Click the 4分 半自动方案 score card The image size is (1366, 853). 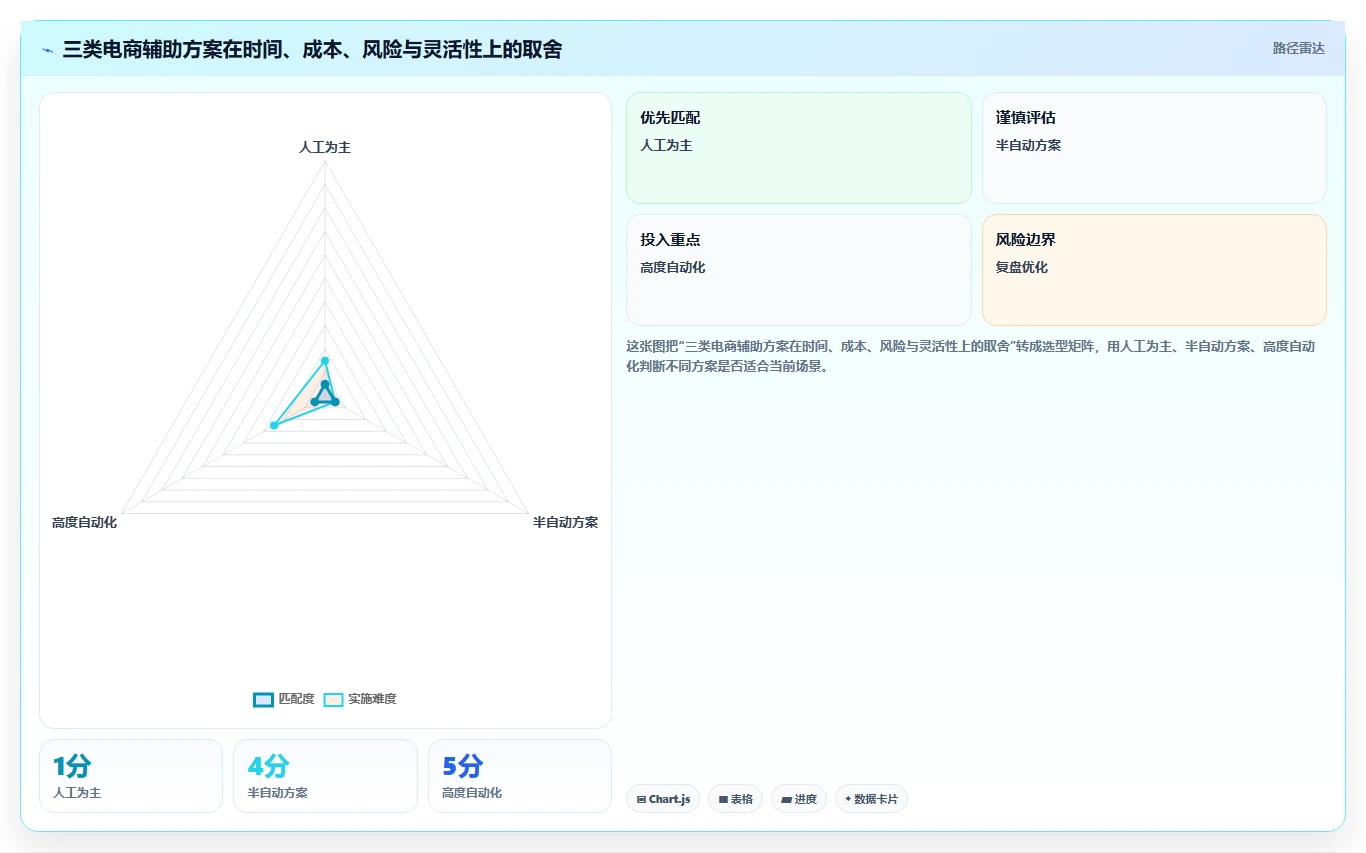pyautogui.click(x=325, y=776)
